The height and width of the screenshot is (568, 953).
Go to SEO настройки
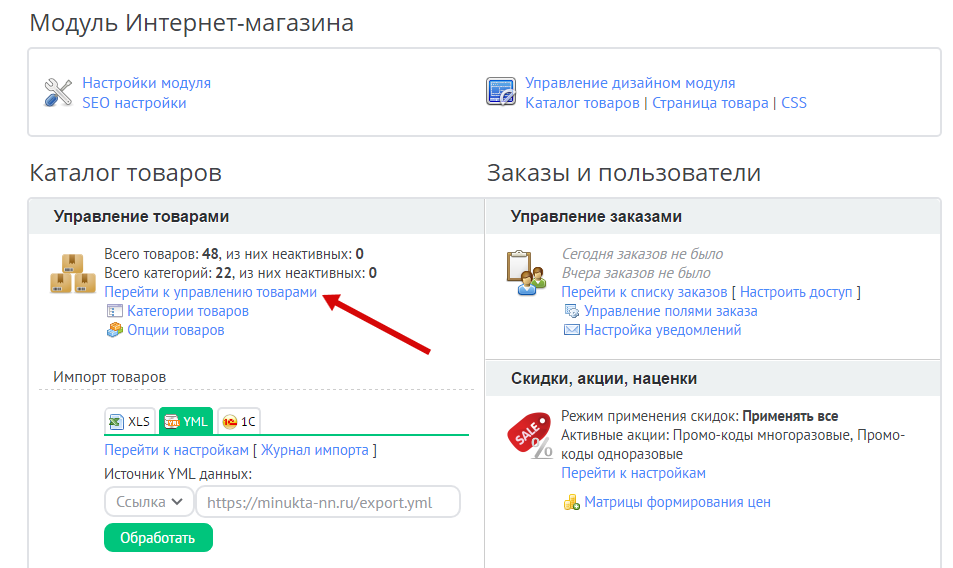point(134,102)
